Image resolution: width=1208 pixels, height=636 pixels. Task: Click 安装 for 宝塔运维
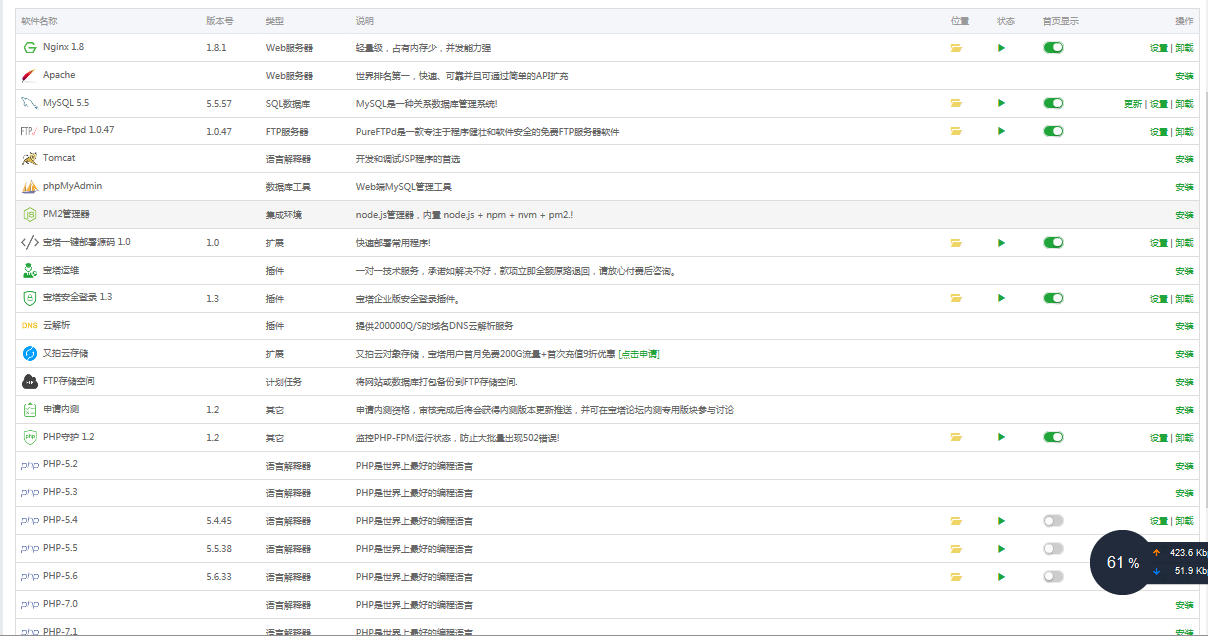pos(1184,271)
